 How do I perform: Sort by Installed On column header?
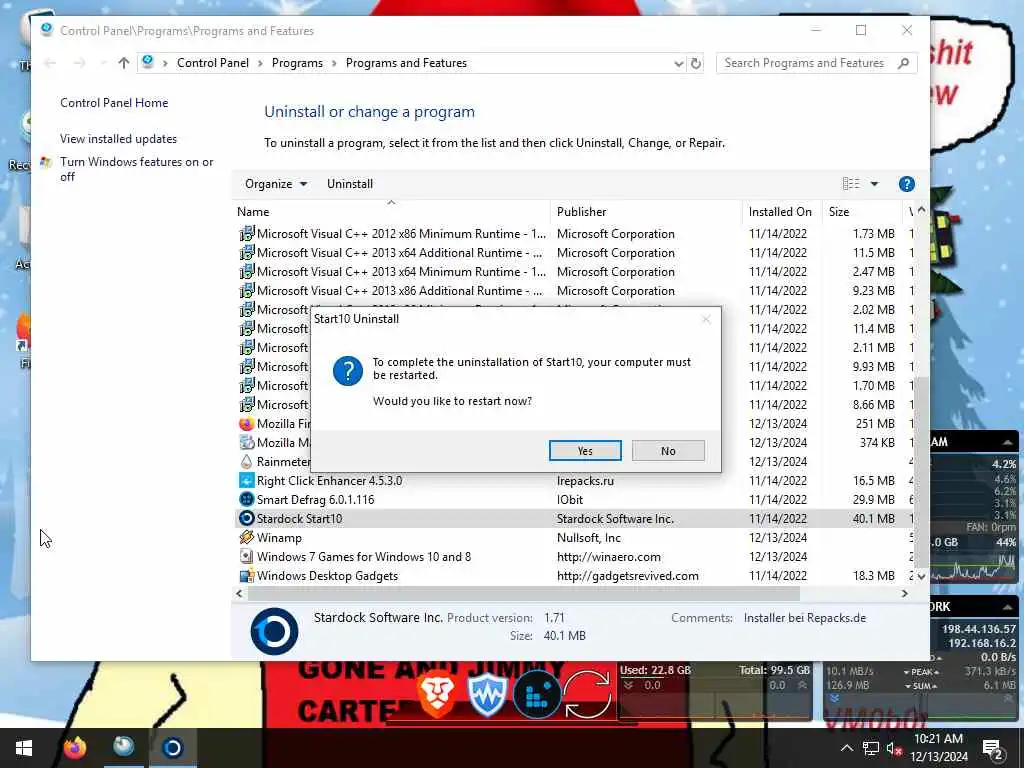(x=782, y=212)
